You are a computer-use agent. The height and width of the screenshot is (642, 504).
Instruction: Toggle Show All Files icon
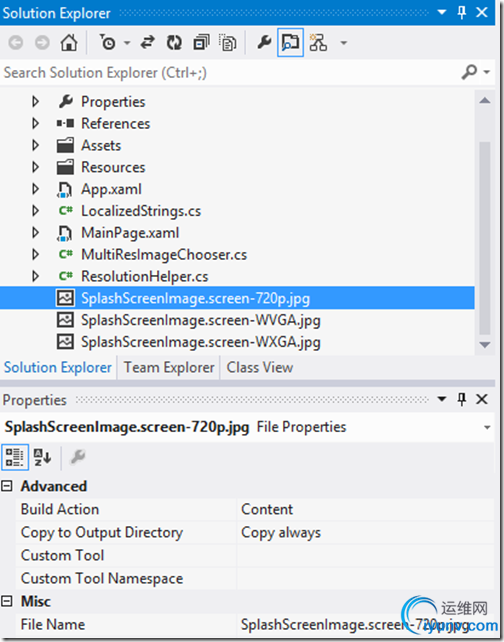228,43
